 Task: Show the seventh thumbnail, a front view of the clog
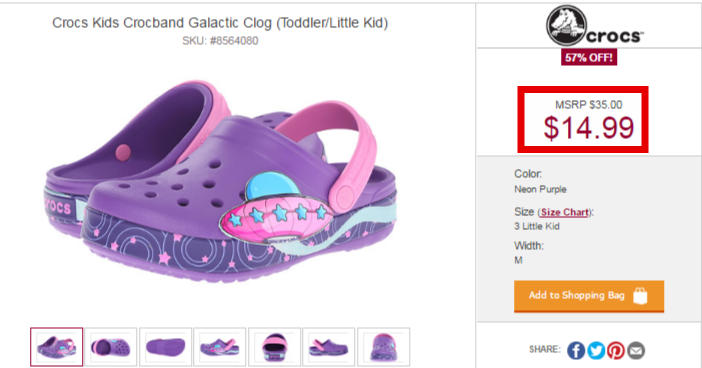point(383,347)
